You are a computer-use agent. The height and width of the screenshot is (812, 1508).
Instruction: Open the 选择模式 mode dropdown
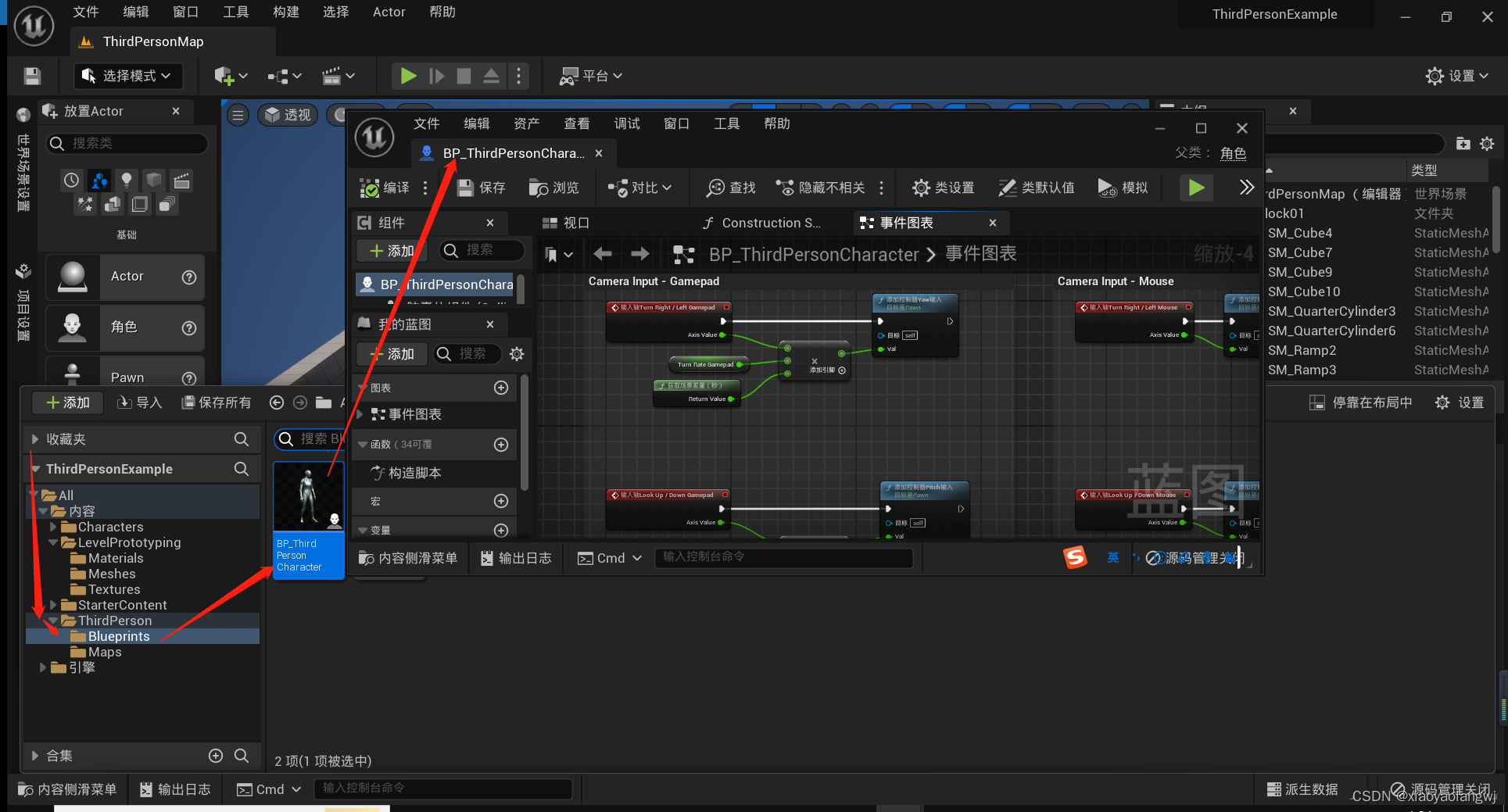[x=129, y=76]
